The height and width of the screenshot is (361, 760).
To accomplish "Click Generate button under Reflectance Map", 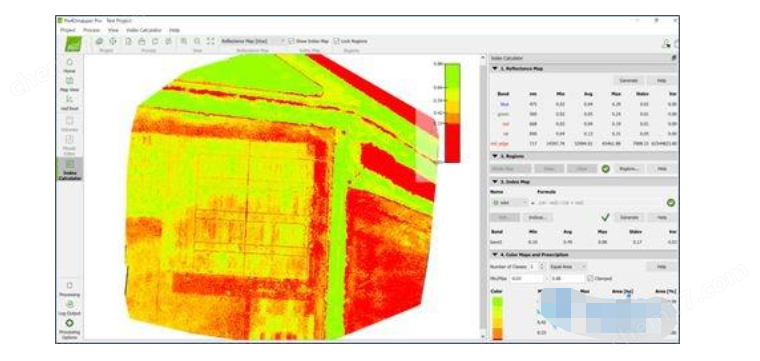I will [x=629, y=80].
